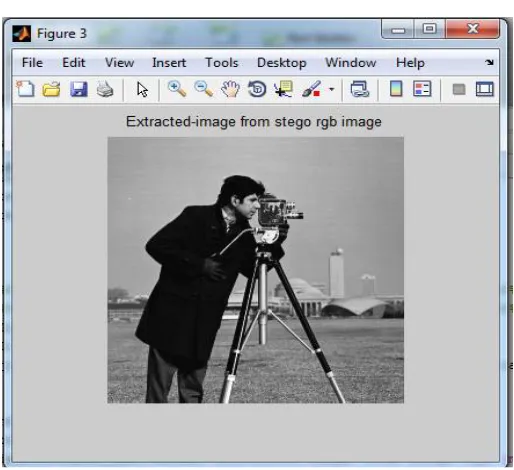Open the View menu

(x=119, y=63)
